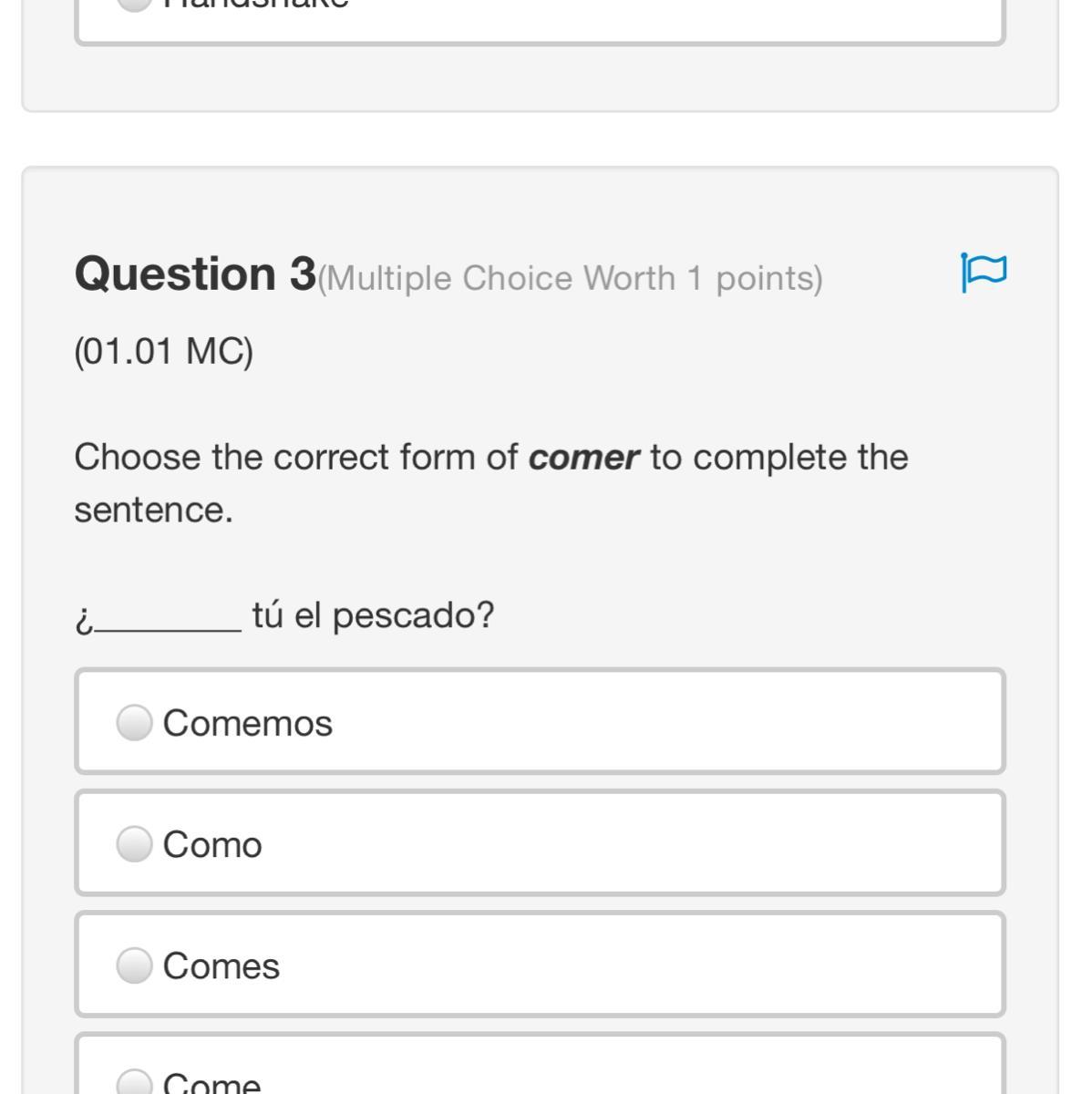Viewport: 1092px width, 1094px height.
Task: Click the Comemos answer label text
Action: pyautogui.click(x=248, y=724)
